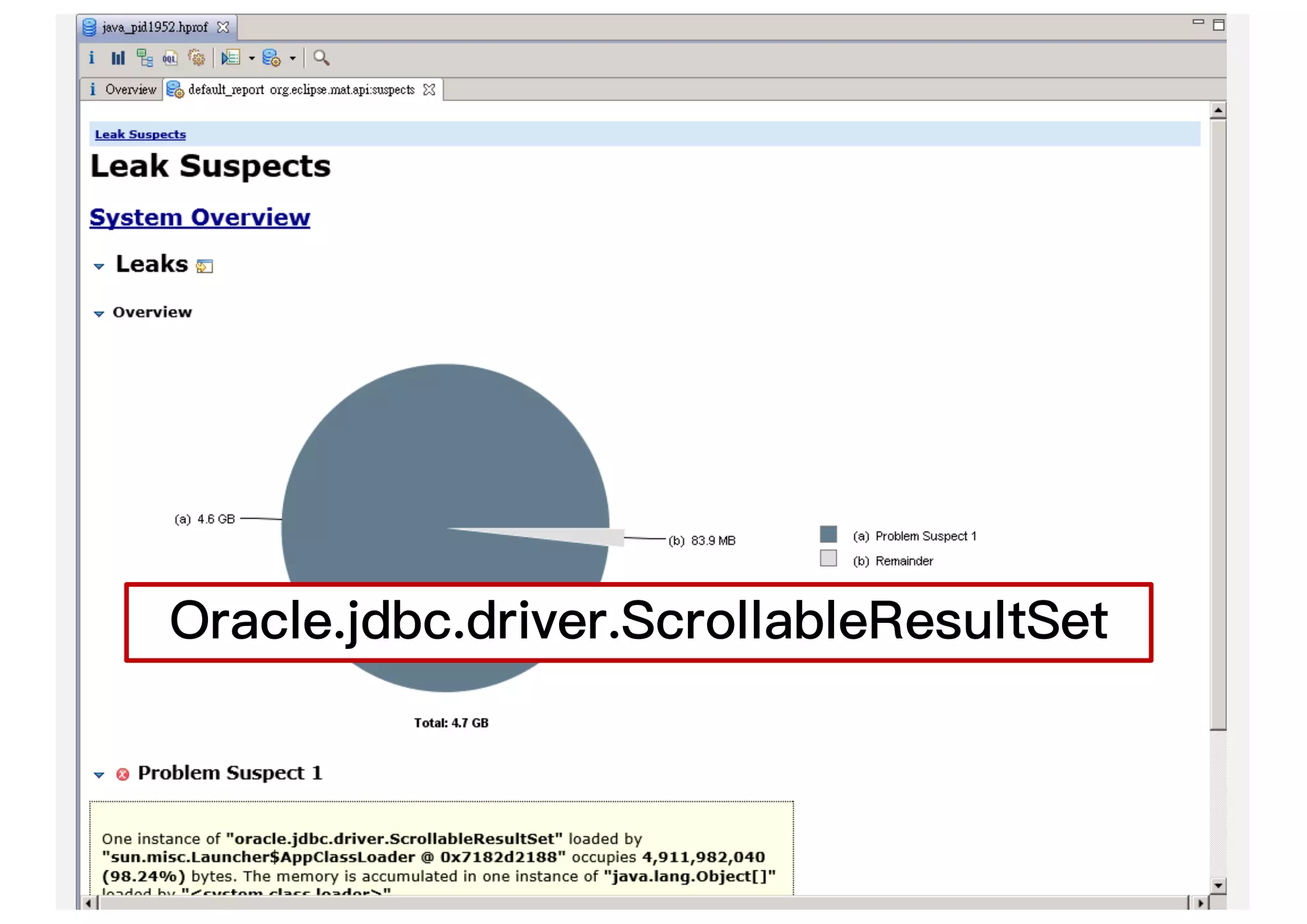Image resolution: width=1307 pixels, height=924 pixels.
Task: Select the java_pid1952.hprof editor tab
Action: [154, 27]
